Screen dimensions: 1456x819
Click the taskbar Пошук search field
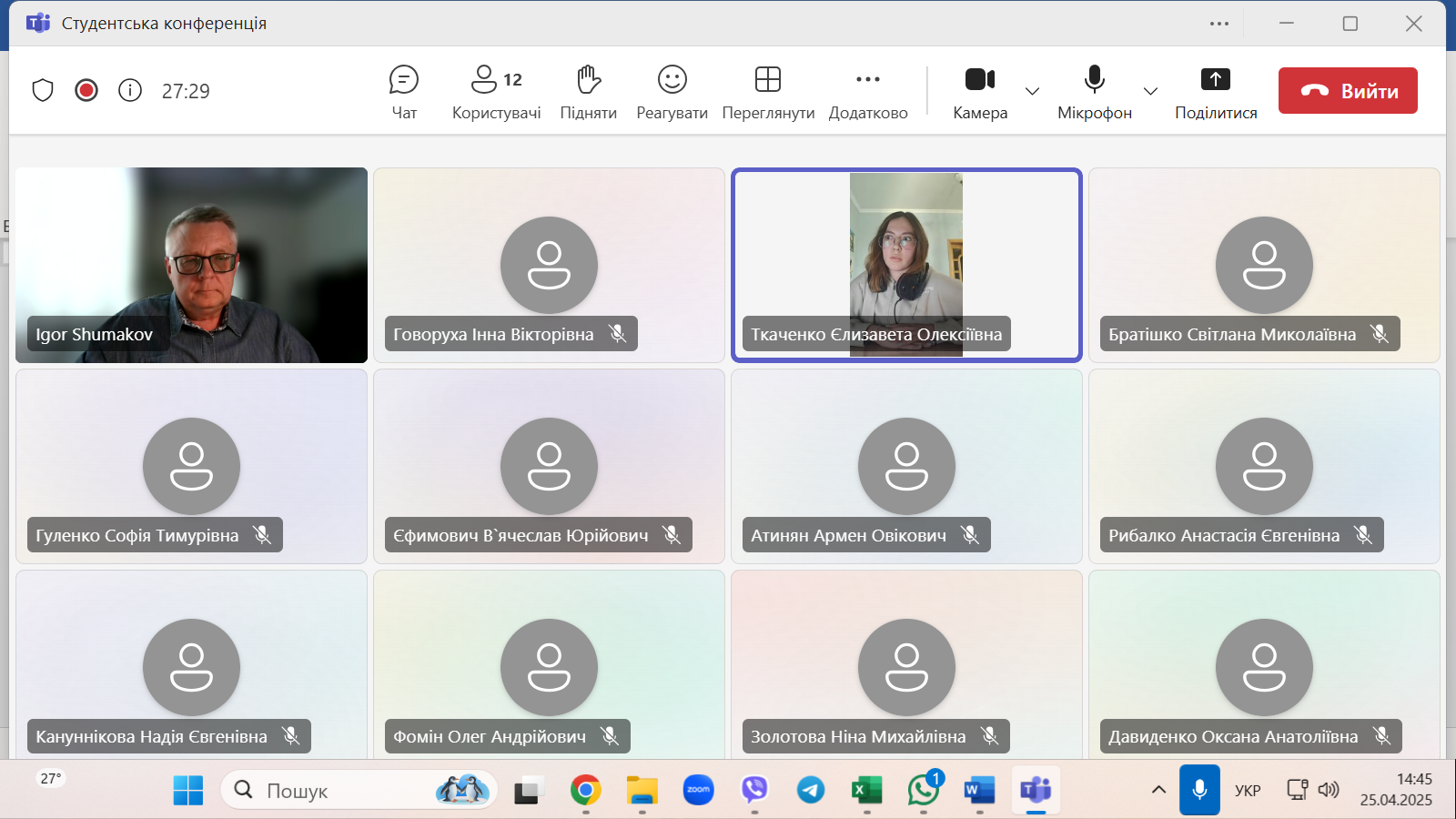359,790
